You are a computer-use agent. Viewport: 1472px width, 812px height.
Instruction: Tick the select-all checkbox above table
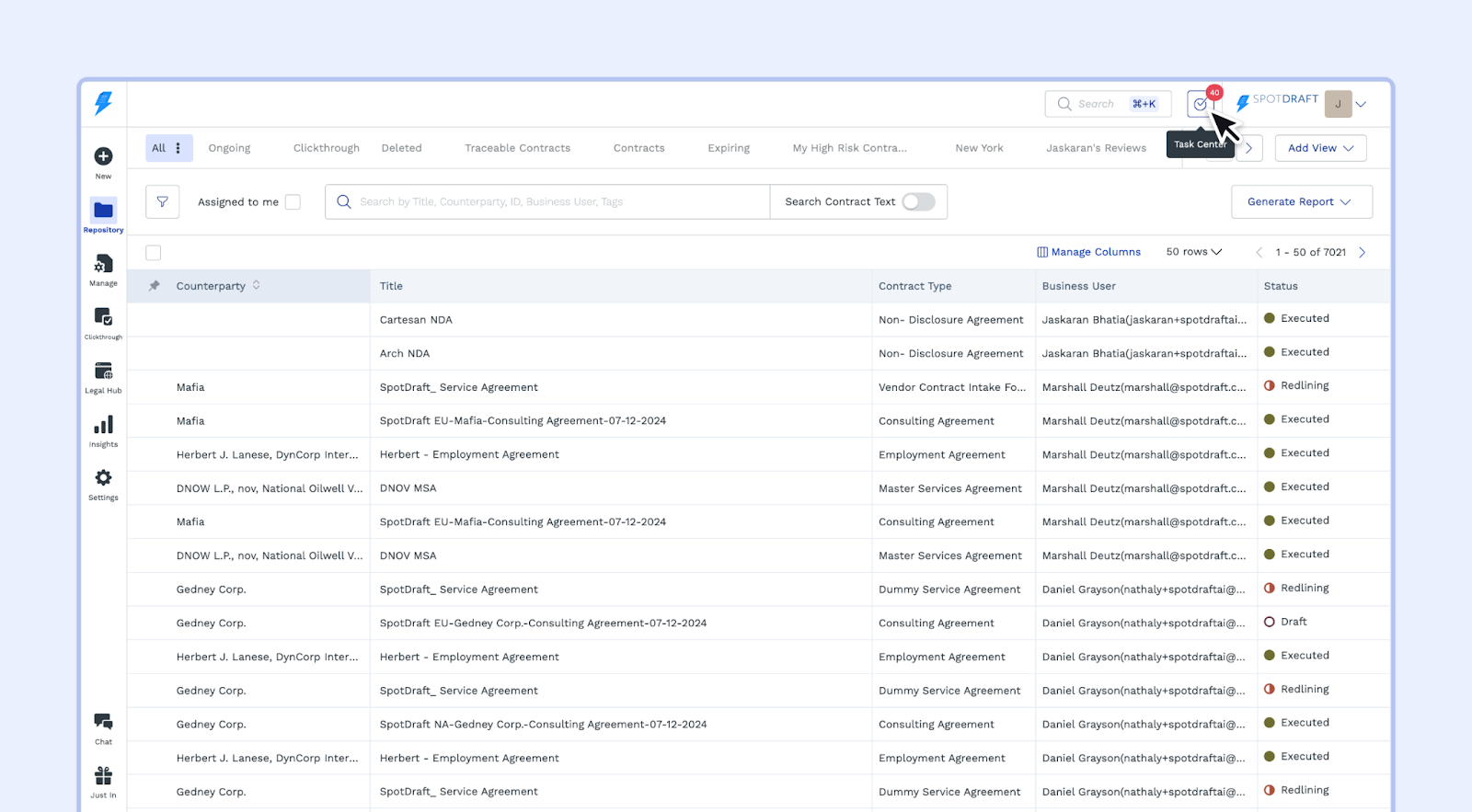[154, 253]
